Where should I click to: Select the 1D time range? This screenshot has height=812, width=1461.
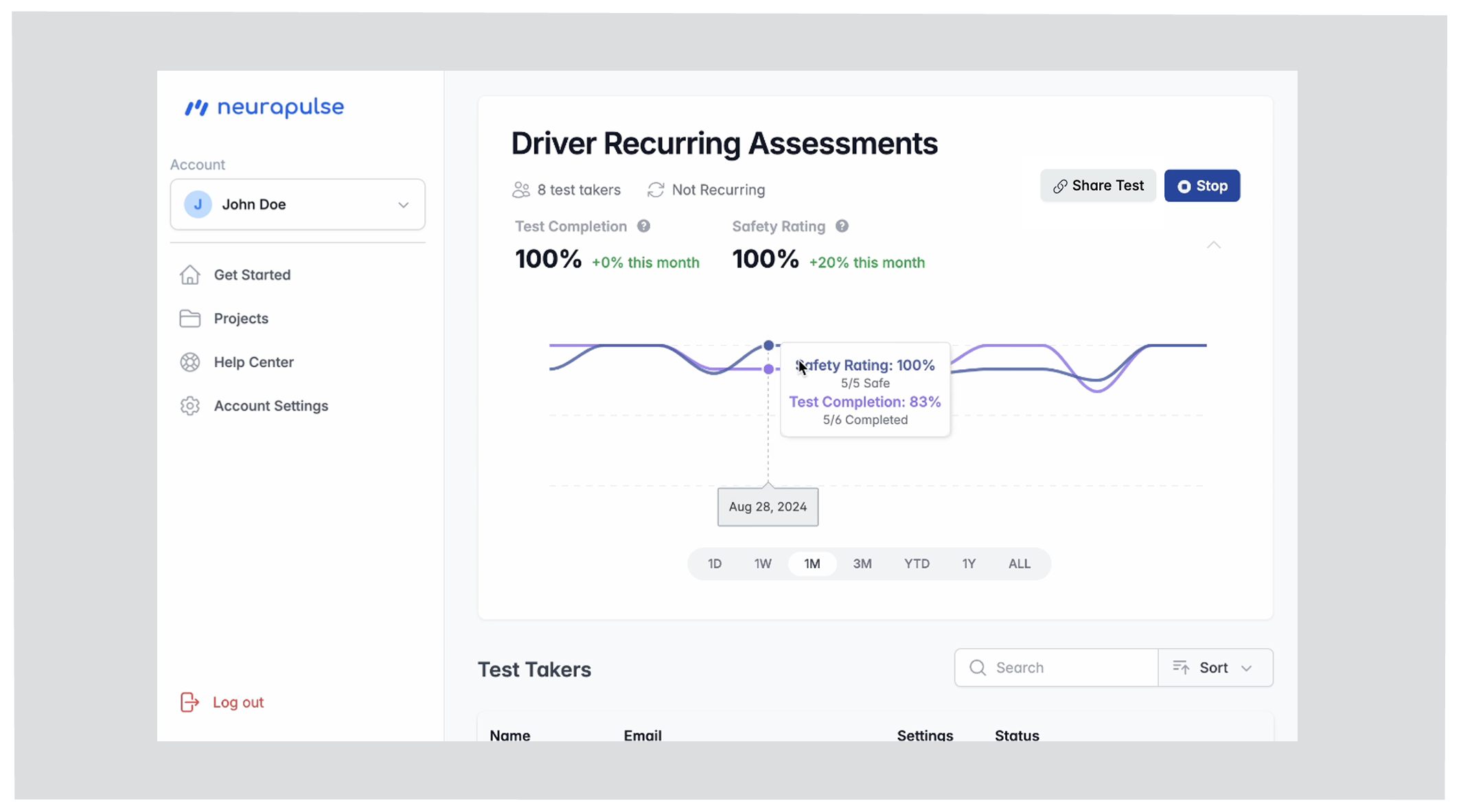click(x=715, y=564)
